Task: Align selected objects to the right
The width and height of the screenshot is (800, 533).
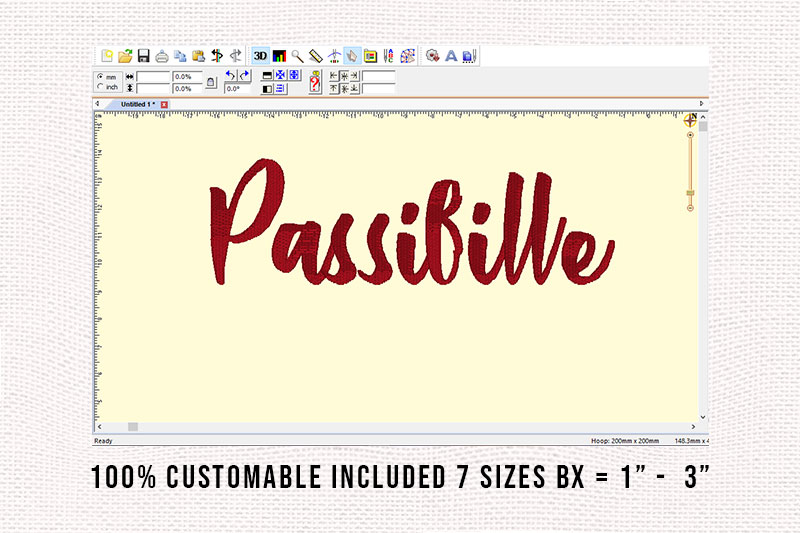Action: (355, 76)
